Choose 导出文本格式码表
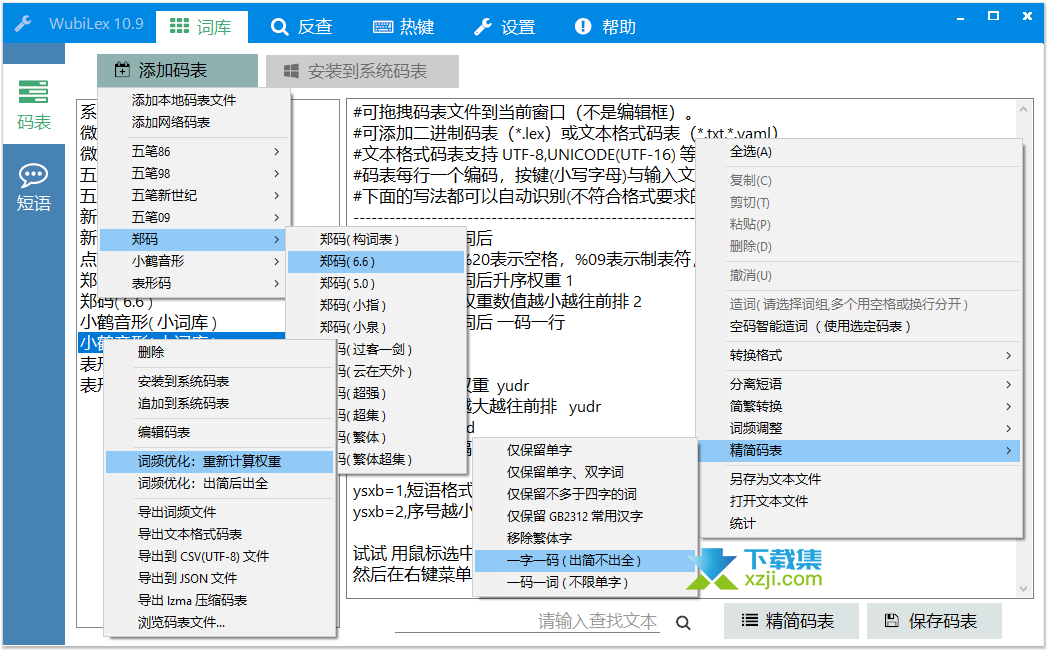 218,534
